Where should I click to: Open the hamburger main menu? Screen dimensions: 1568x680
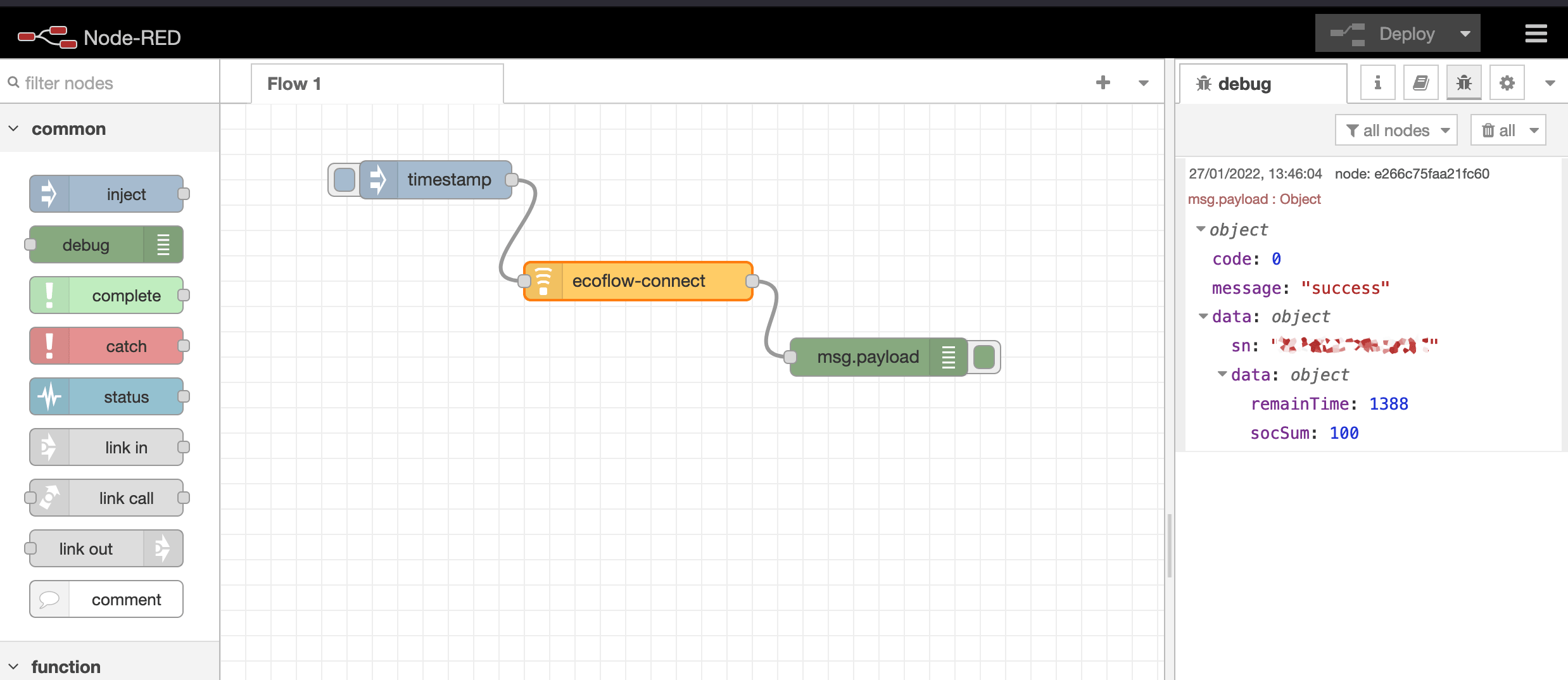tap(1536, 34)
